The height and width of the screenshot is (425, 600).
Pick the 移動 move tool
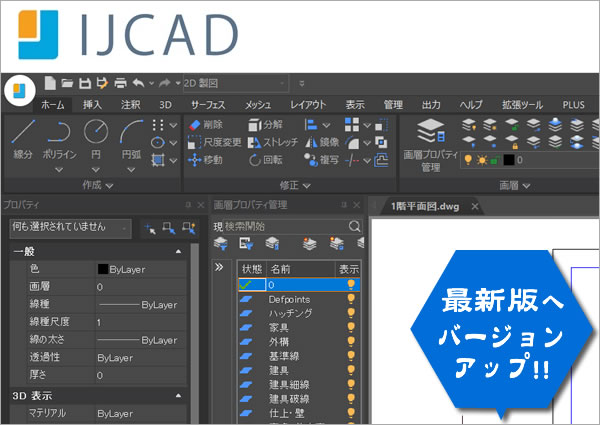click(205, 160)
